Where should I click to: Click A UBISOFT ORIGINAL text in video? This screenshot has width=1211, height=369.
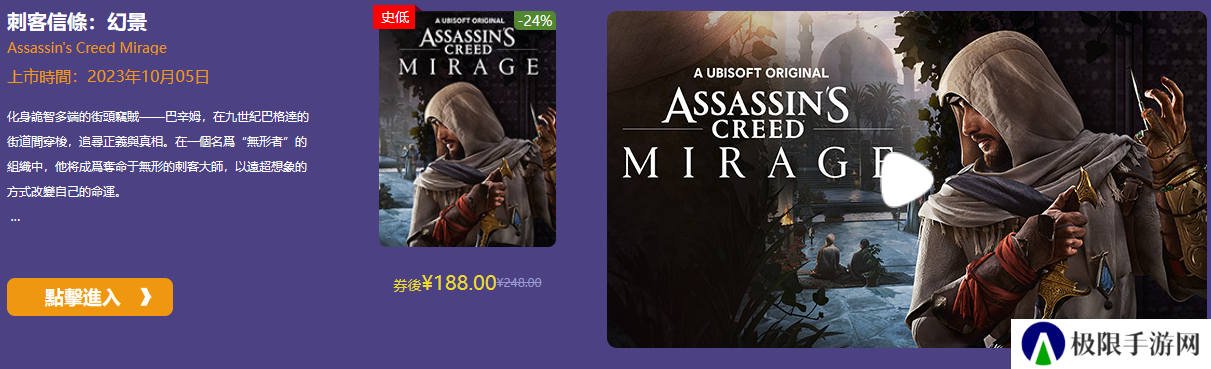point(760,72)
